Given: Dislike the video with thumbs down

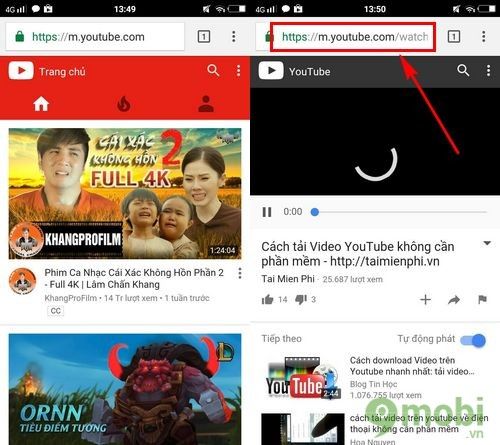Looking at the screenshot, I should pyautogui.click(x=301, y=299).
